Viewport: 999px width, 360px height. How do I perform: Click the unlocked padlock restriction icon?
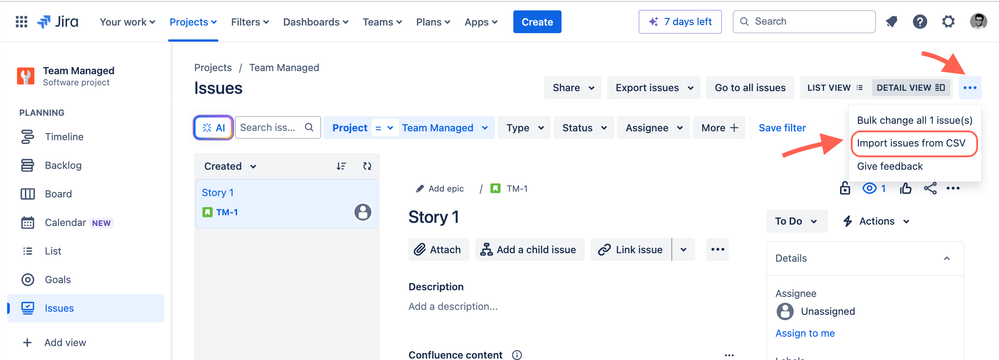tap(845, 188)
